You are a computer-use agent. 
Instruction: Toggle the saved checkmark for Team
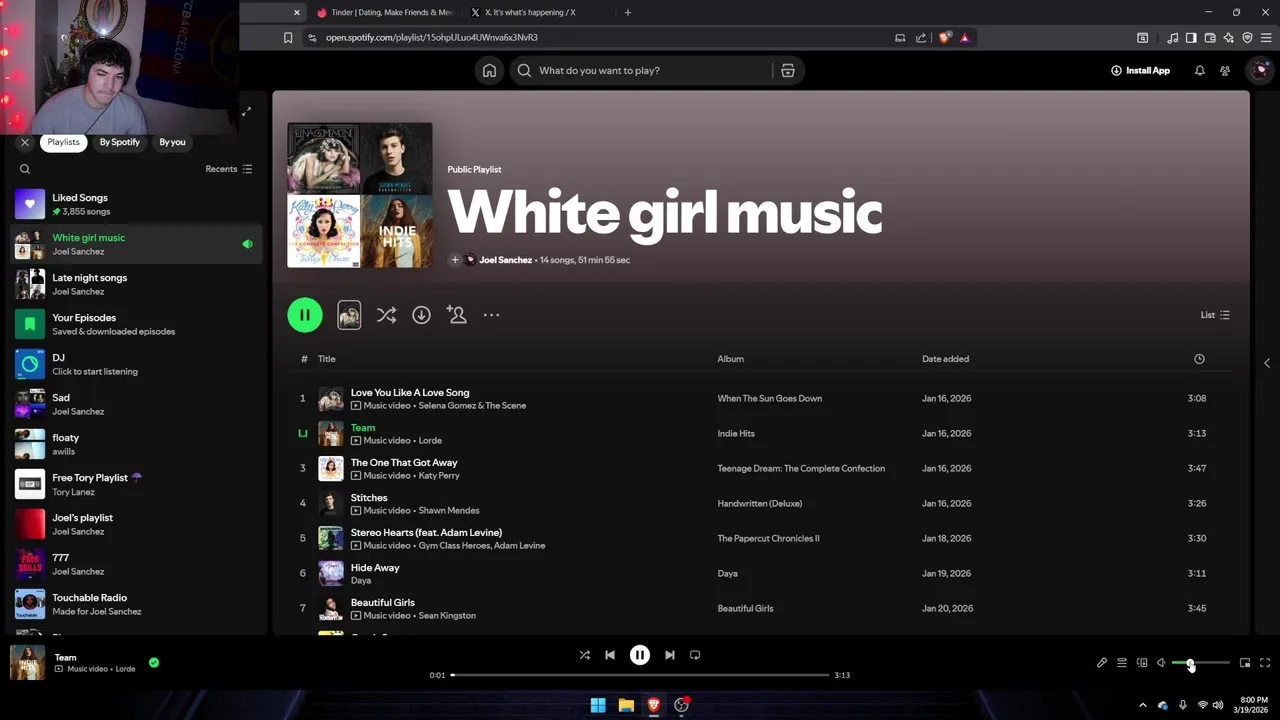point(154,662)
